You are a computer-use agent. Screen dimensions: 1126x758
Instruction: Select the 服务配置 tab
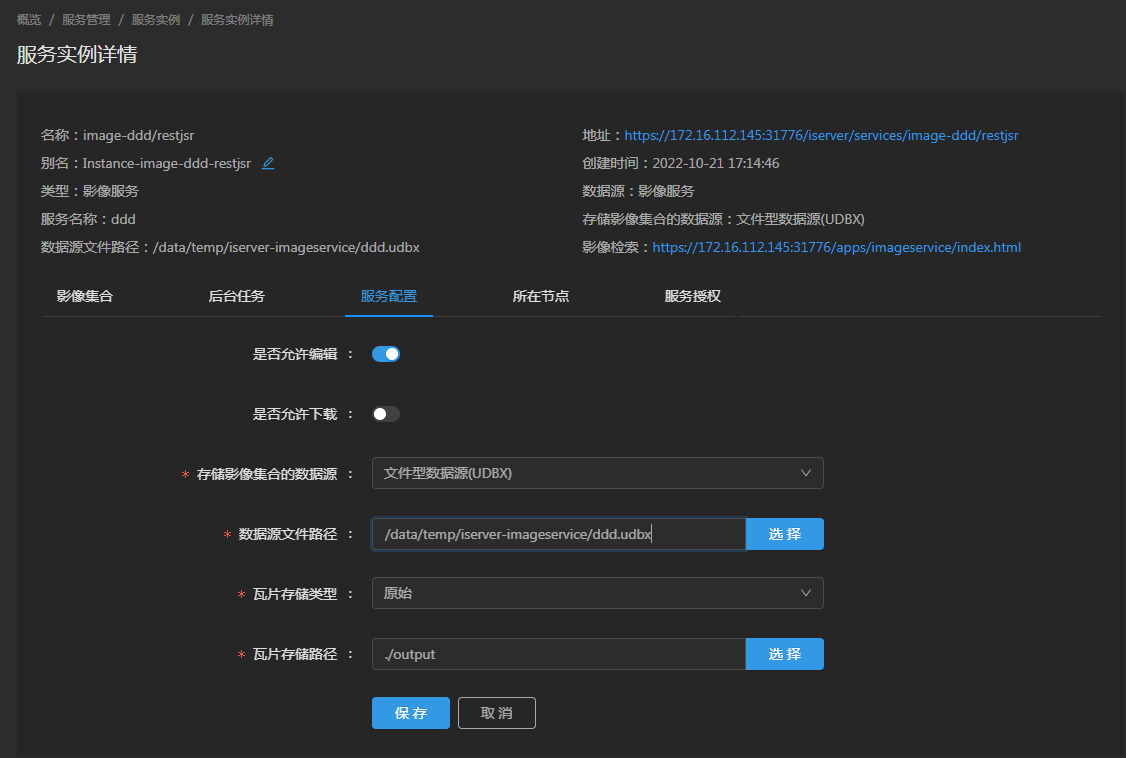tap(388, 296)
